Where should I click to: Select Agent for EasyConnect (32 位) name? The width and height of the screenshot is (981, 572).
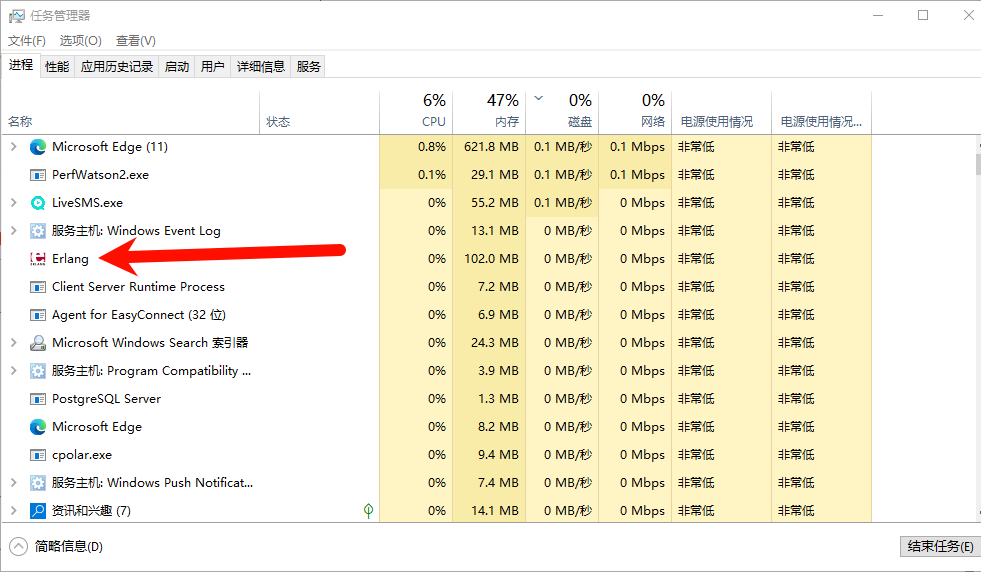139,315
